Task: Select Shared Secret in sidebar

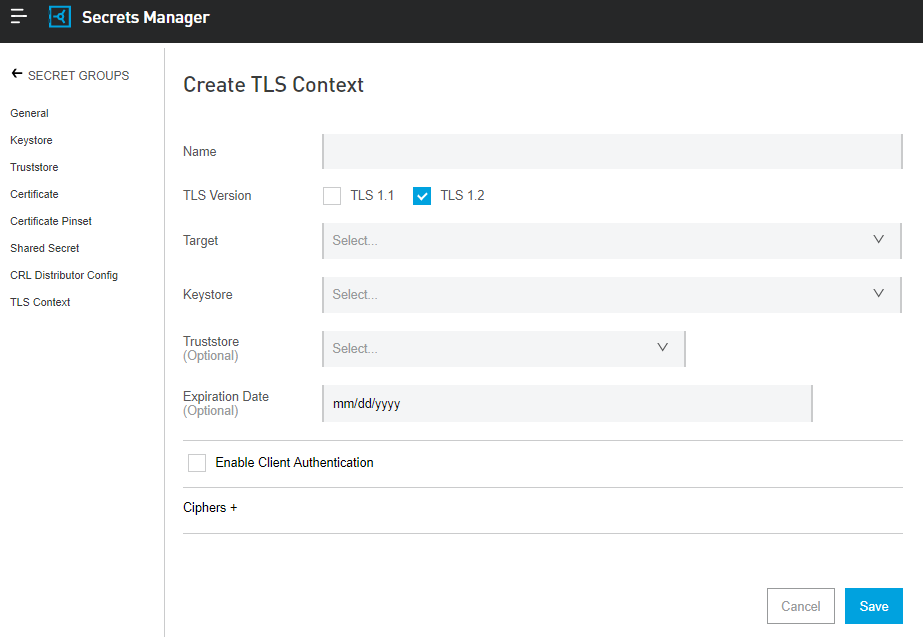Action: (x=45, y=248)
